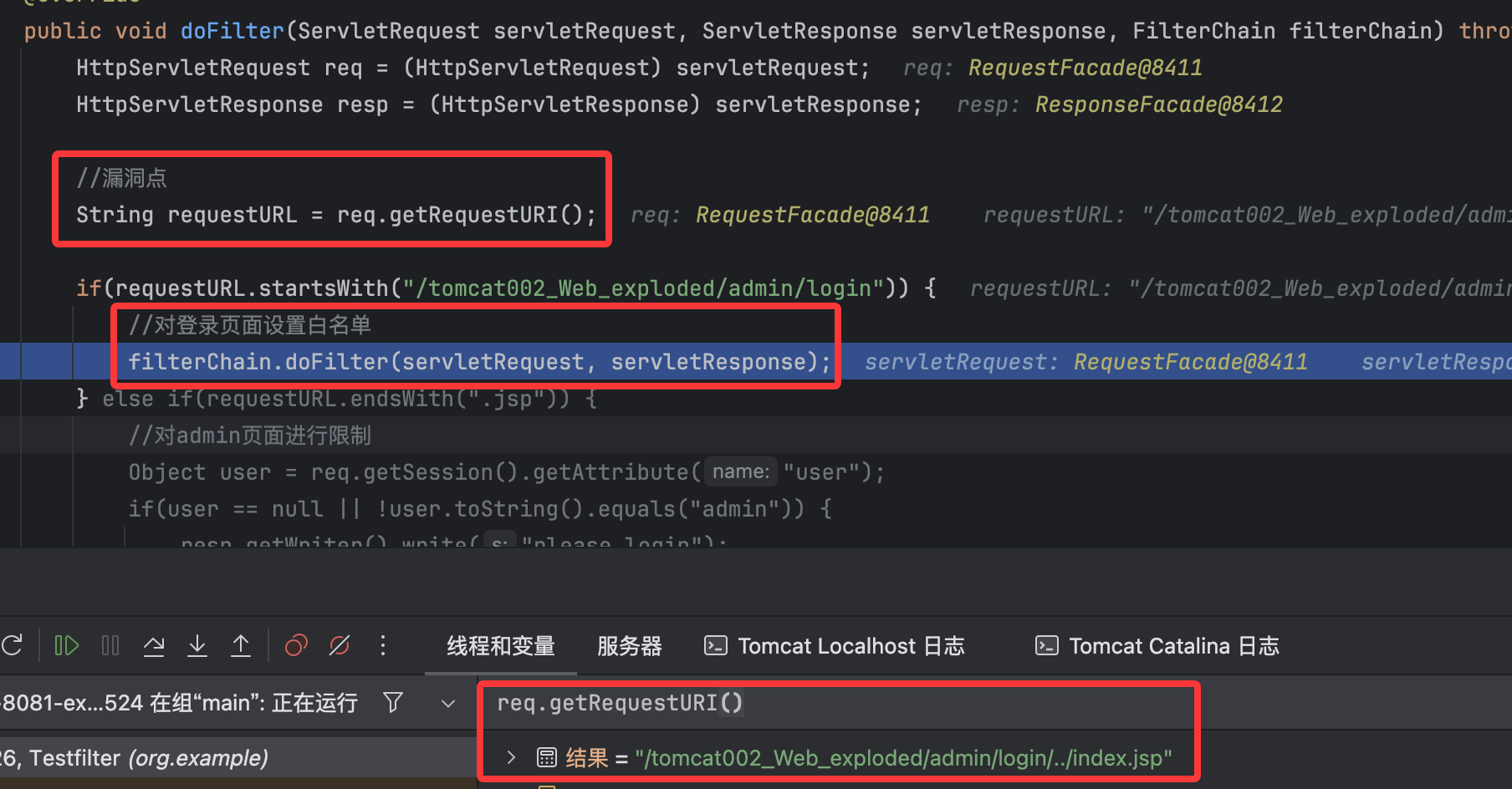Viewport: 1512px width, 789px height.
Task: Switch to the 服务器 tab
Action: tap(629, 646)
